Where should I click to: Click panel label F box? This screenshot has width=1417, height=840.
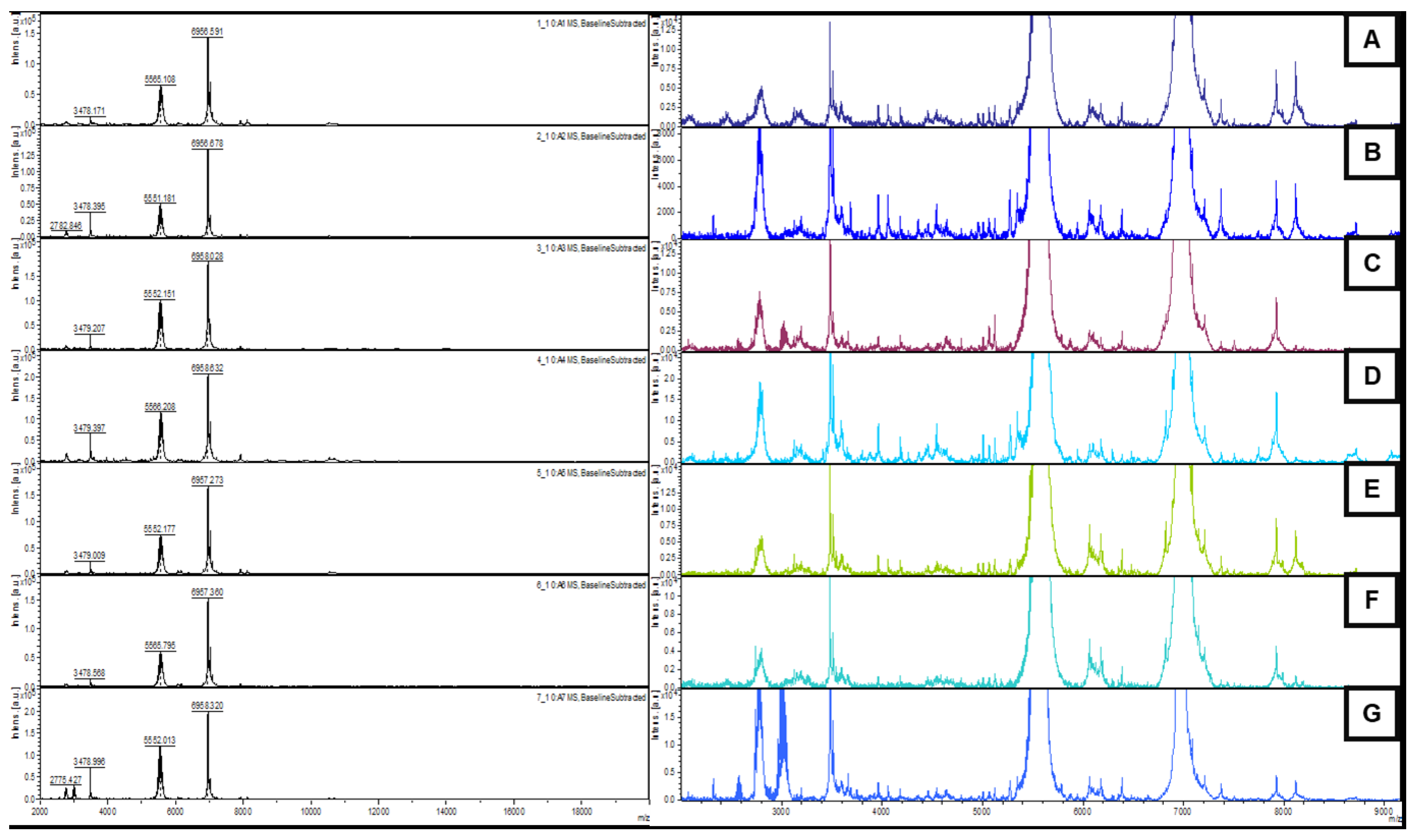point(1372,600)
